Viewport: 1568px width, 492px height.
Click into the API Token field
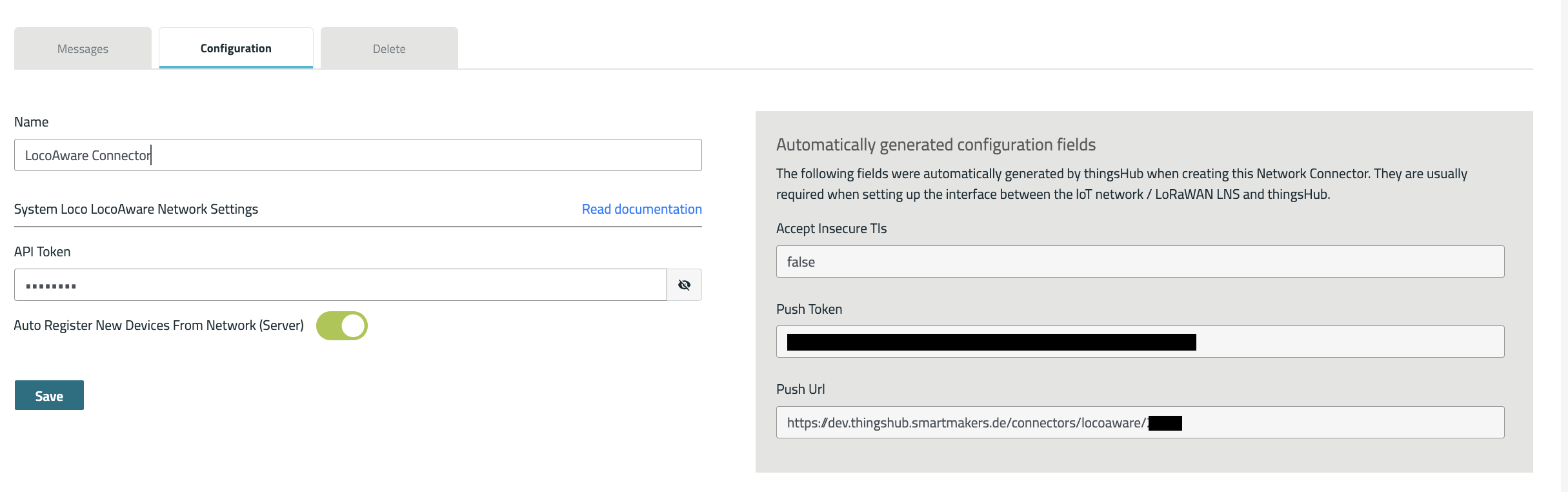(x=340, y=285)
